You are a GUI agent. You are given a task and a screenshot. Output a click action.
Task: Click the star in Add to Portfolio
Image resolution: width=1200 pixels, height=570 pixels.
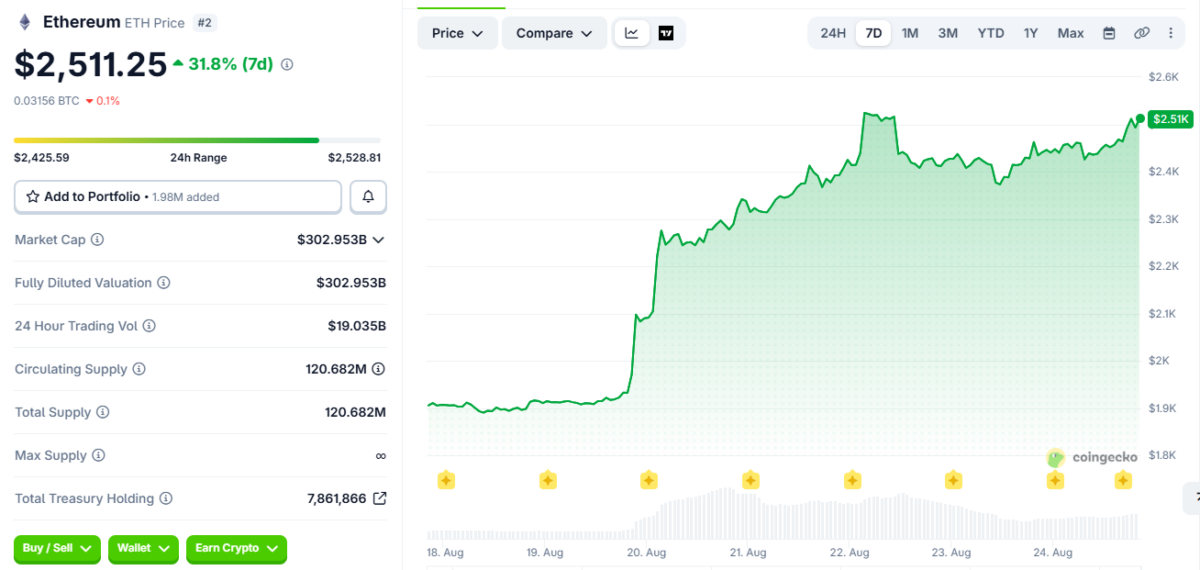click(x=33, y=197)
